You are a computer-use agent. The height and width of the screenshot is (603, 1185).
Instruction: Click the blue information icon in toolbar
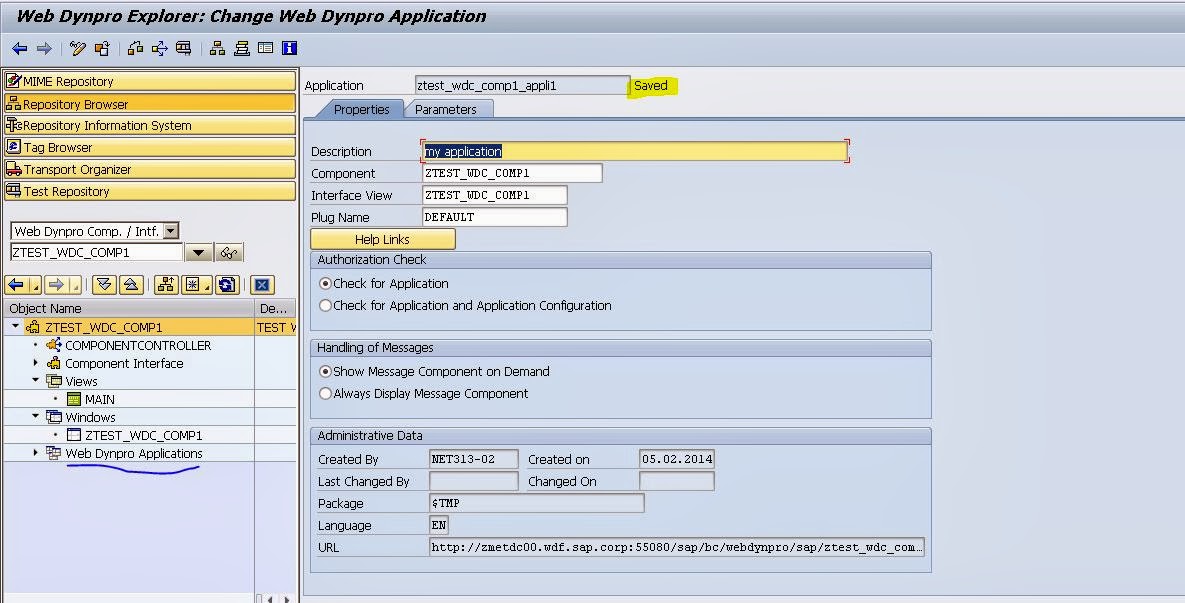pyautogui.click(x=287, y=48)
